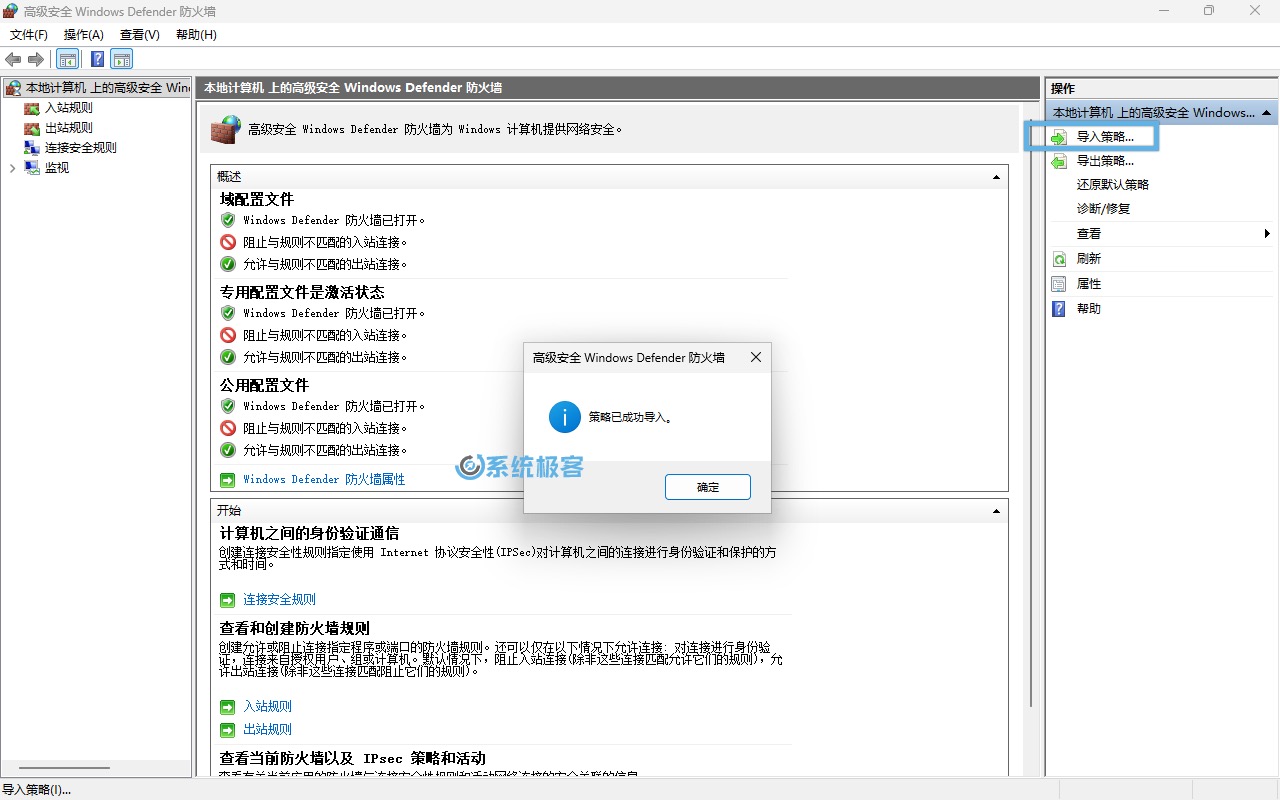This screenshot has height=800, width=1280.
Task: Collapse the action pane header chevron
Action: click(1265, 112)
